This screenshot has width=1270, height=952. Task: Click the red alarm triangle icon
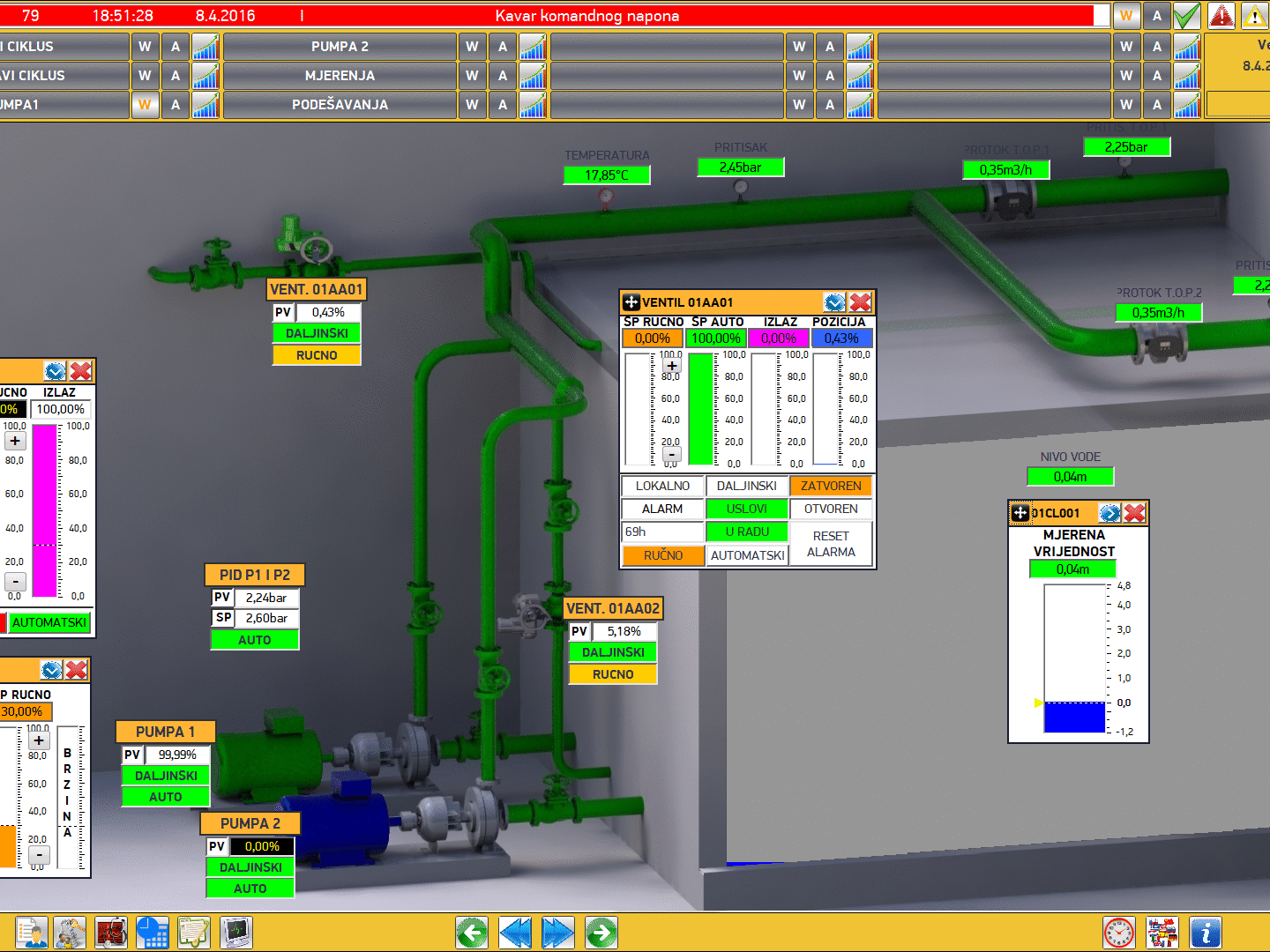click(x=1221, y=16)
